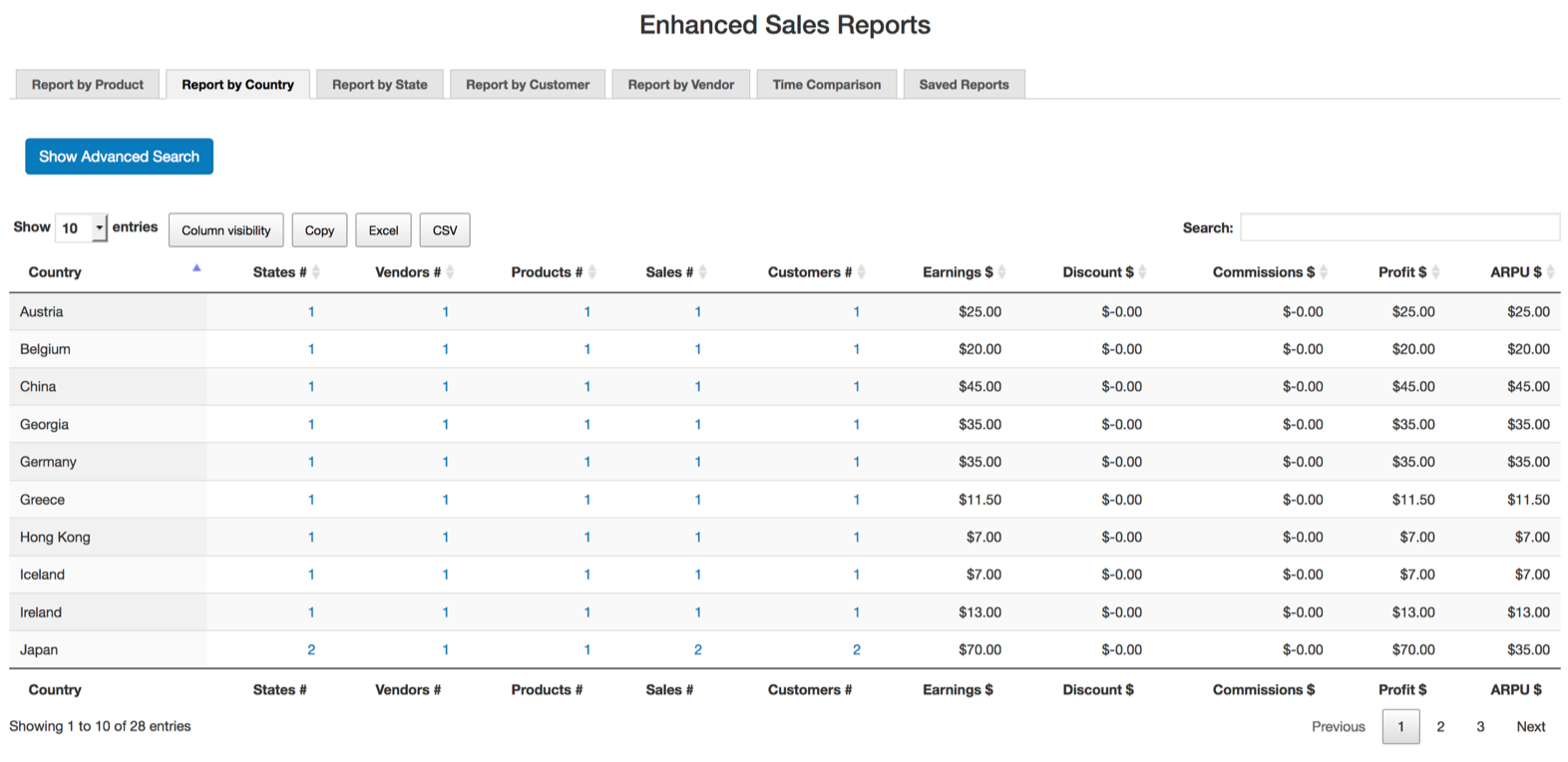Open Japan's Customers count link
The height and width of the screenshot is (762, 1568).
coord(857,650)
